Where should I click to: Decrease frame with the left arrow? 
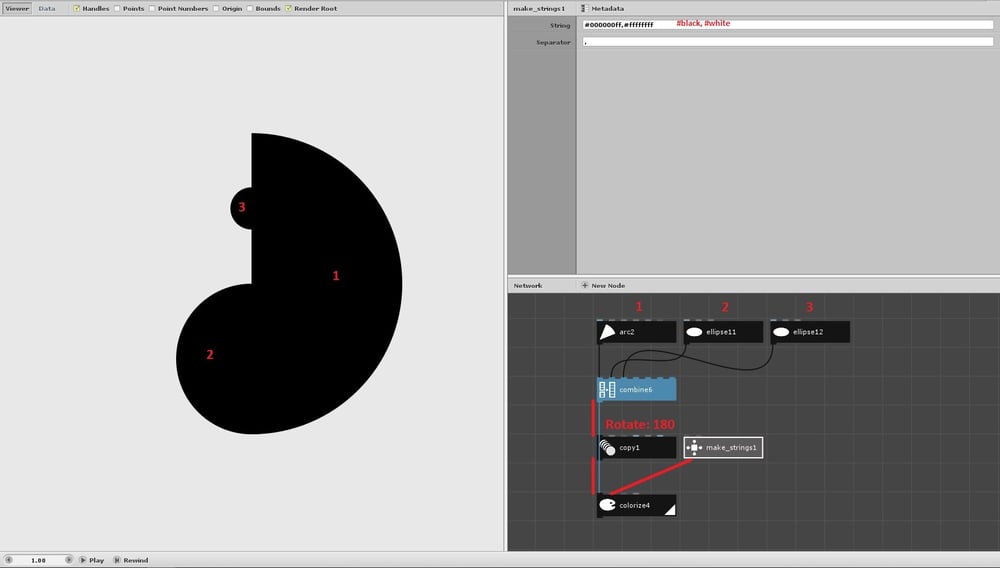tap(8, 560)
